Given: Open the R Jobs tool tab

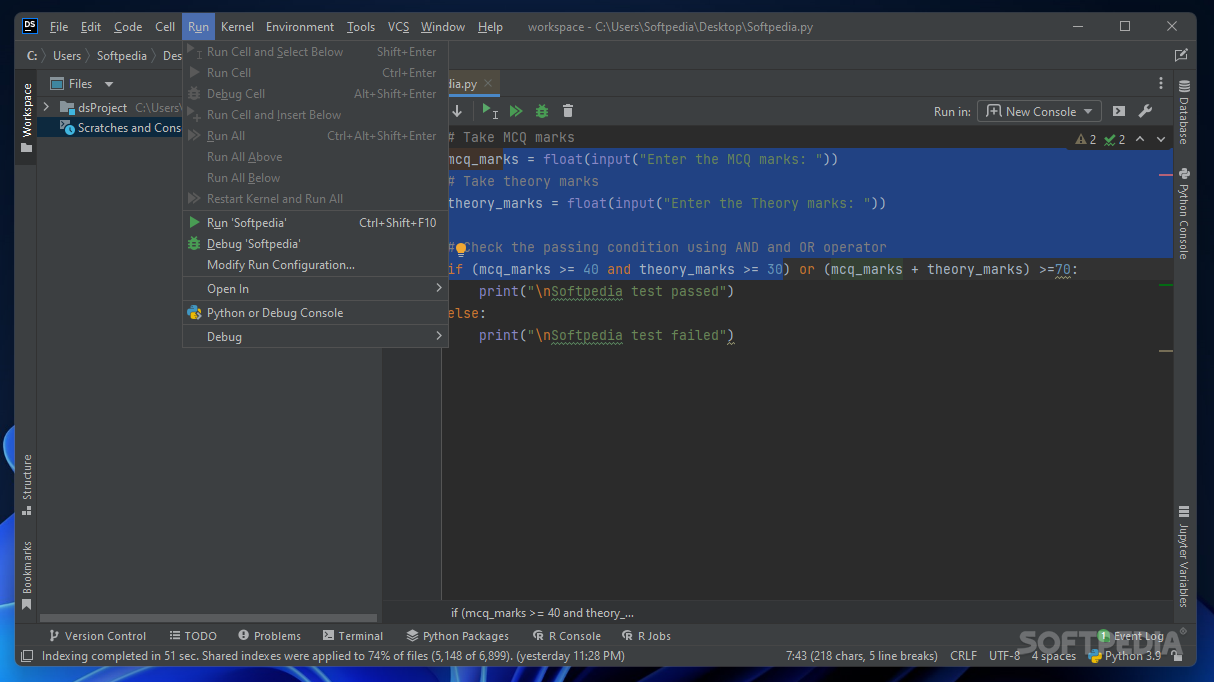Looking at the screenshot, I should coord(646,636).
